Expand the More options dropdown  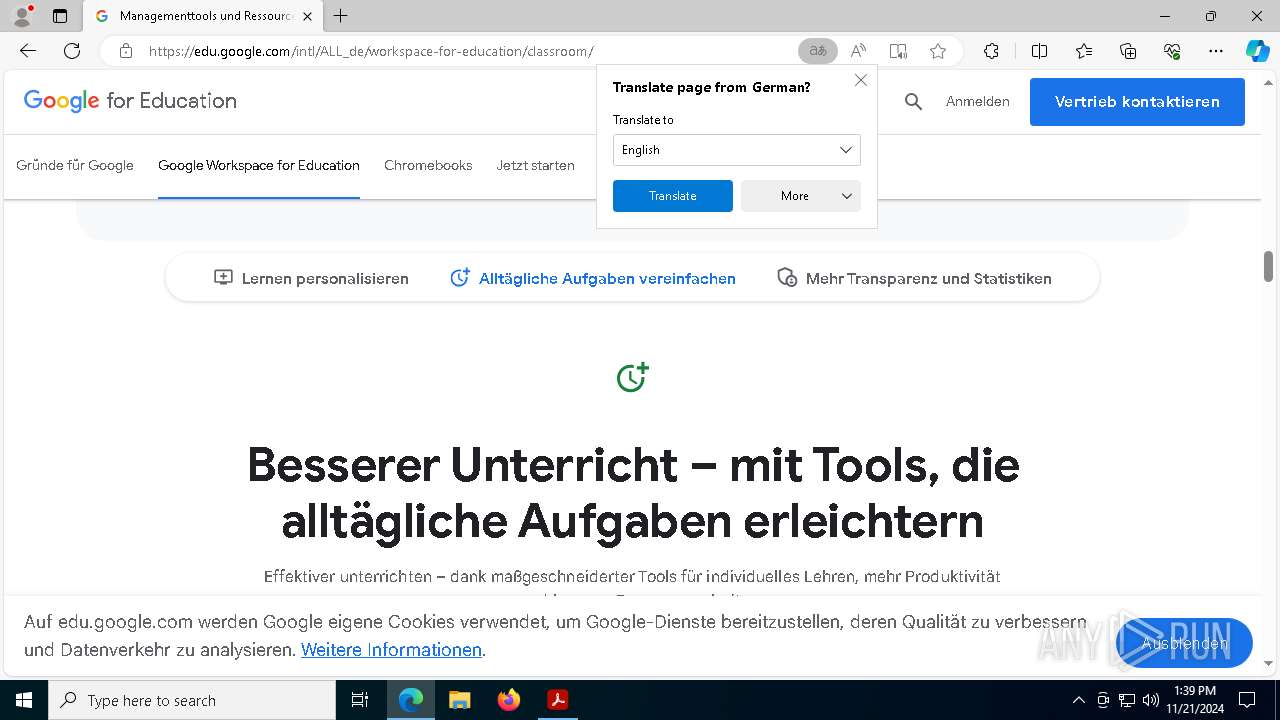[x=800, y=196]
